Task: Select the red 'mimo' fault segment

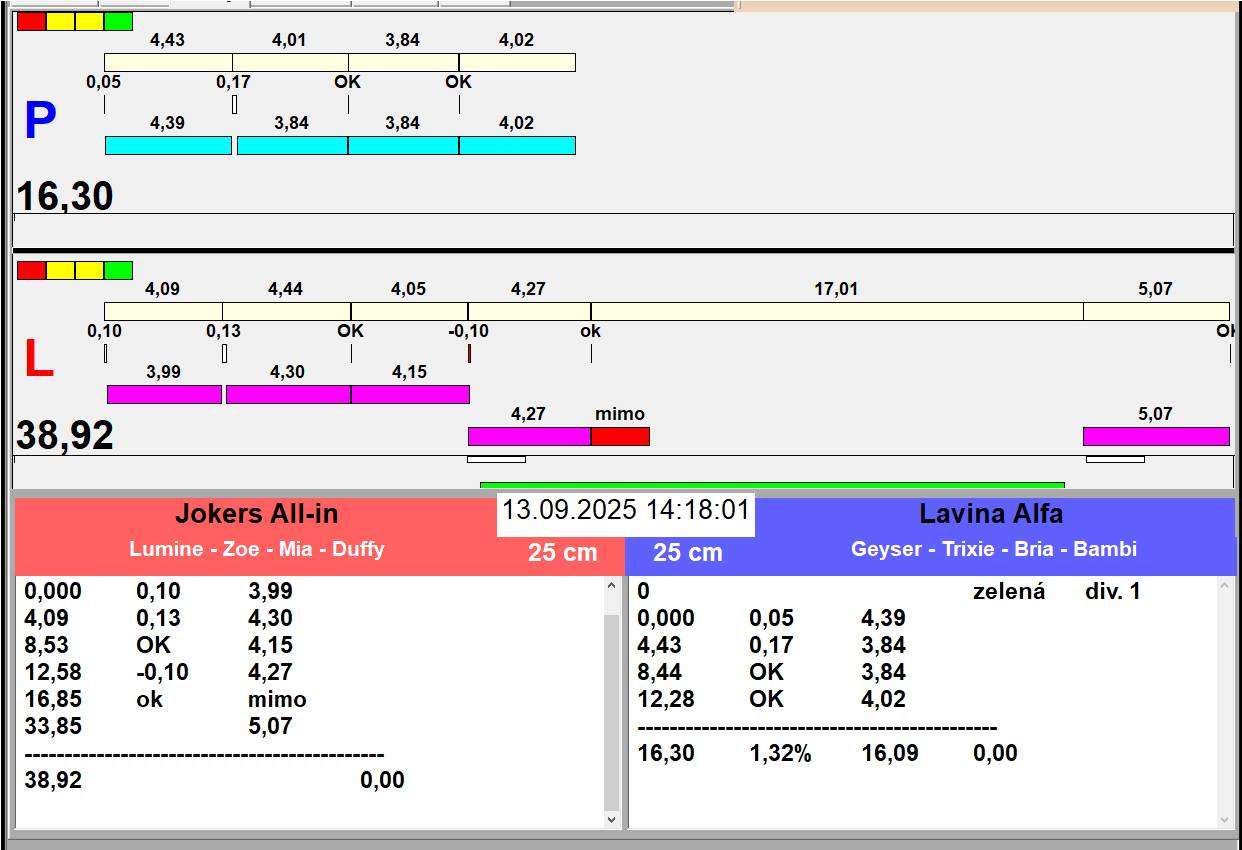Action: point(620,436)
